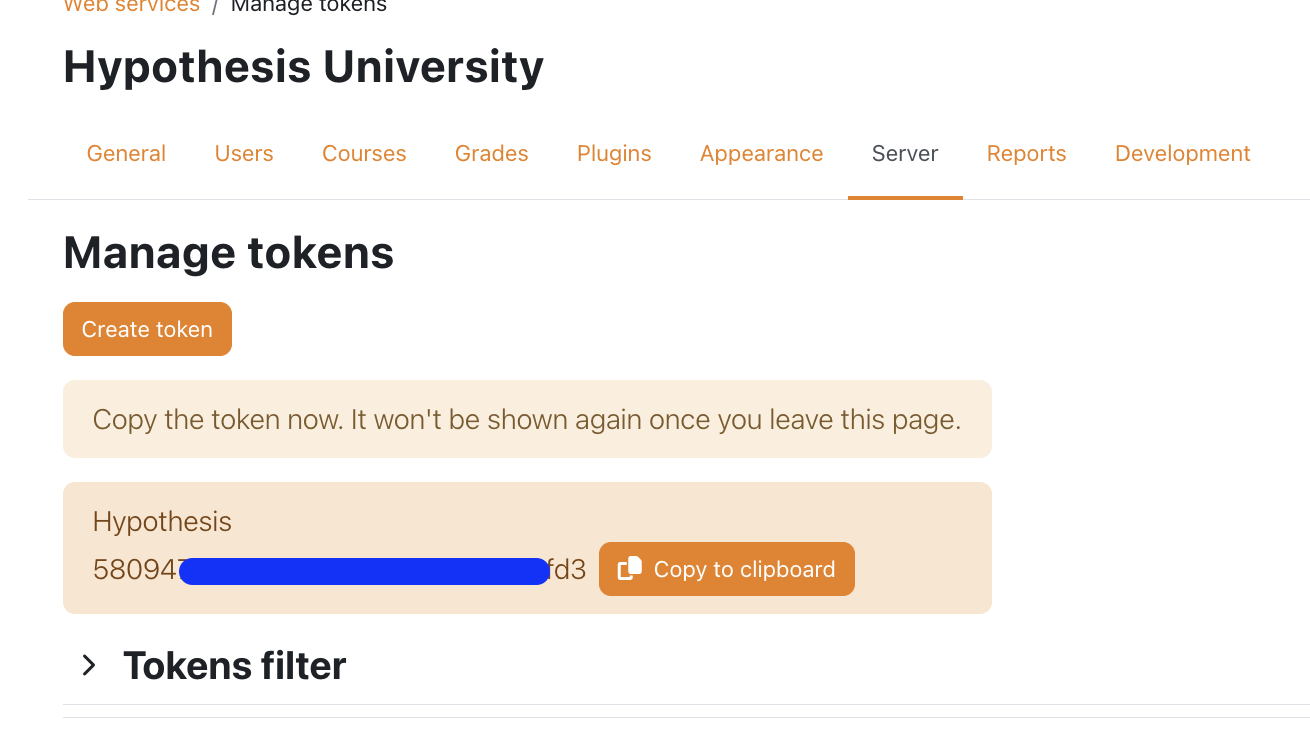Click the Hypothesis token name label
Viewport: 1310px width, 736px height.
click(162, 521)
